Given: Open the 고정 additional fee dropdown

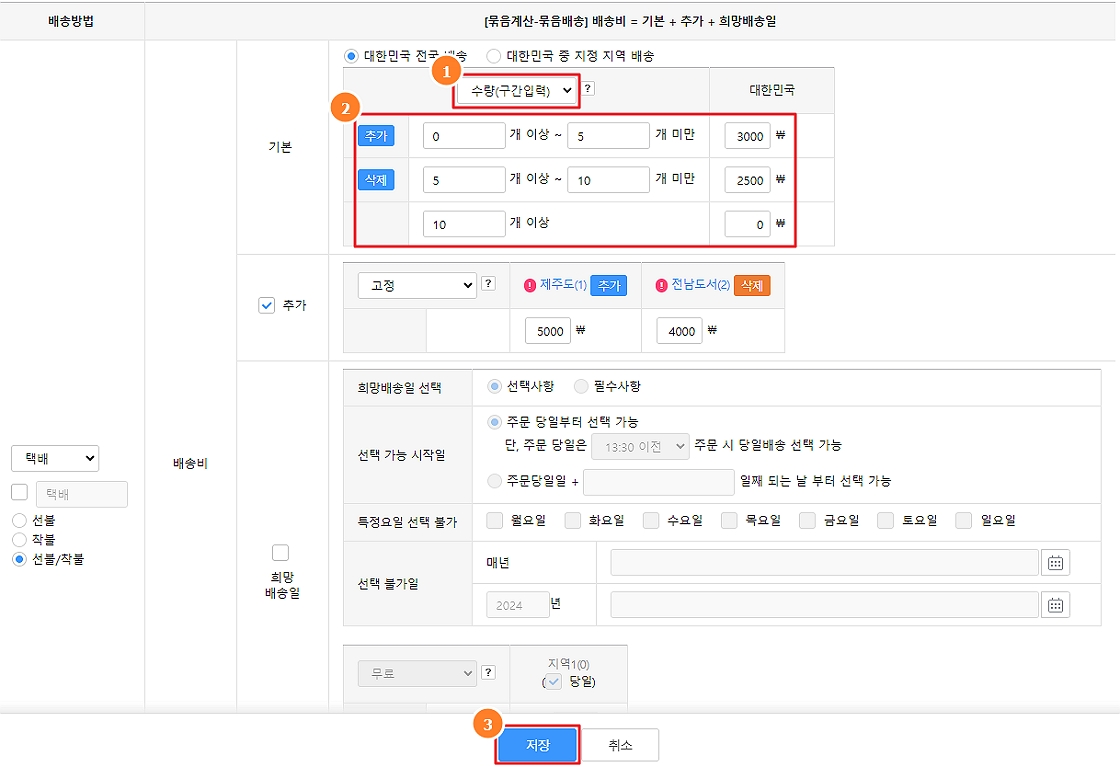Looking at the screenshot, I should 417,285.
